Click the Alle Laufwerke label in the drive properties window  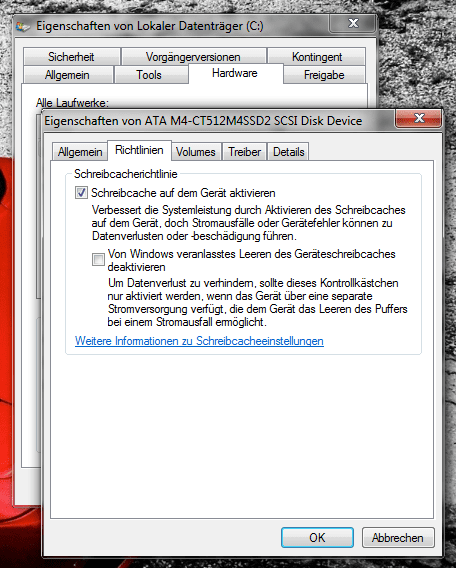coord(72,103)
